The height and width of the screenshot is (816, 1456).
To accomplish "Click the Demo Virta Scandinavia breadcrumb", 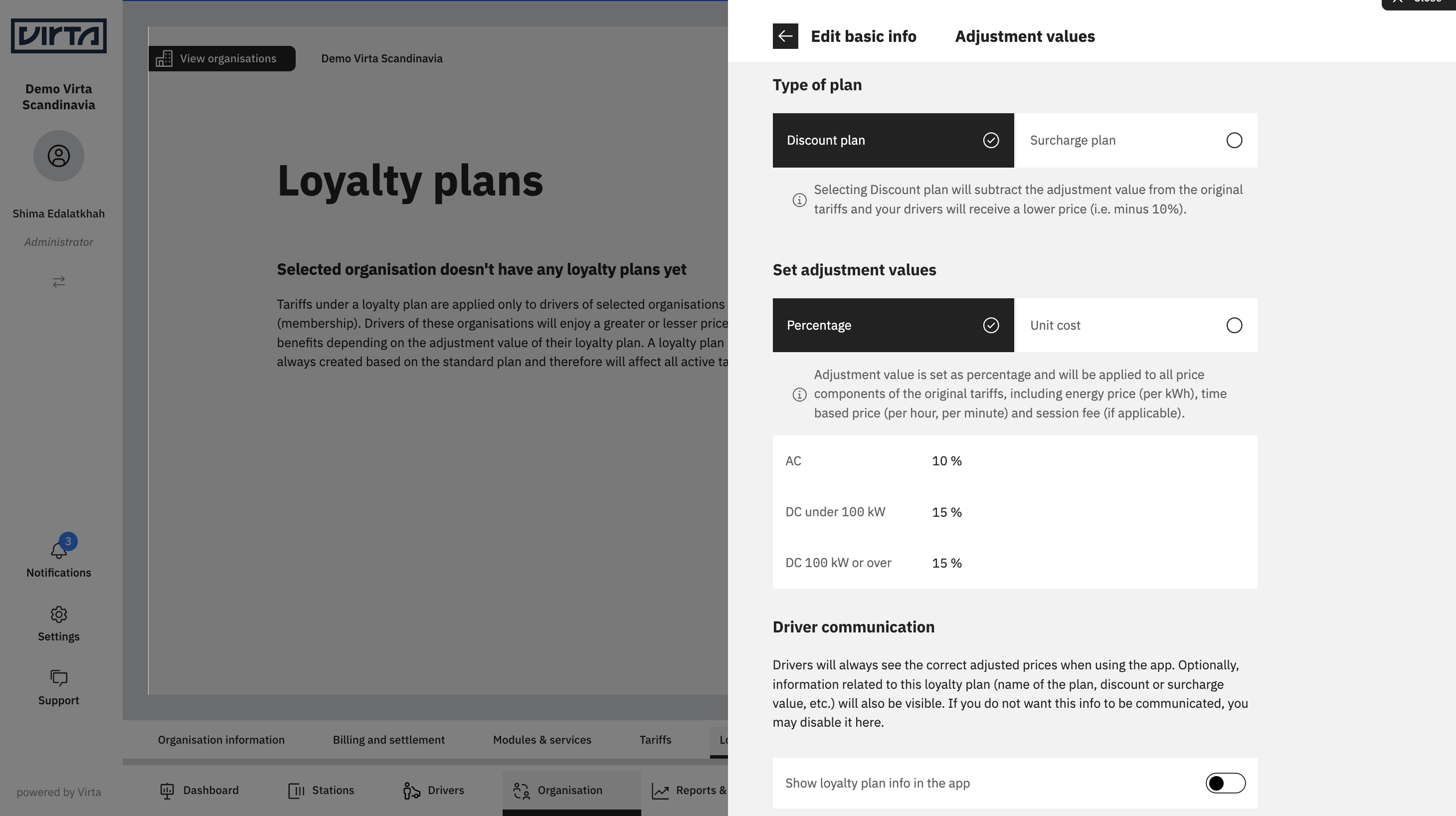I will click(381, 58).
